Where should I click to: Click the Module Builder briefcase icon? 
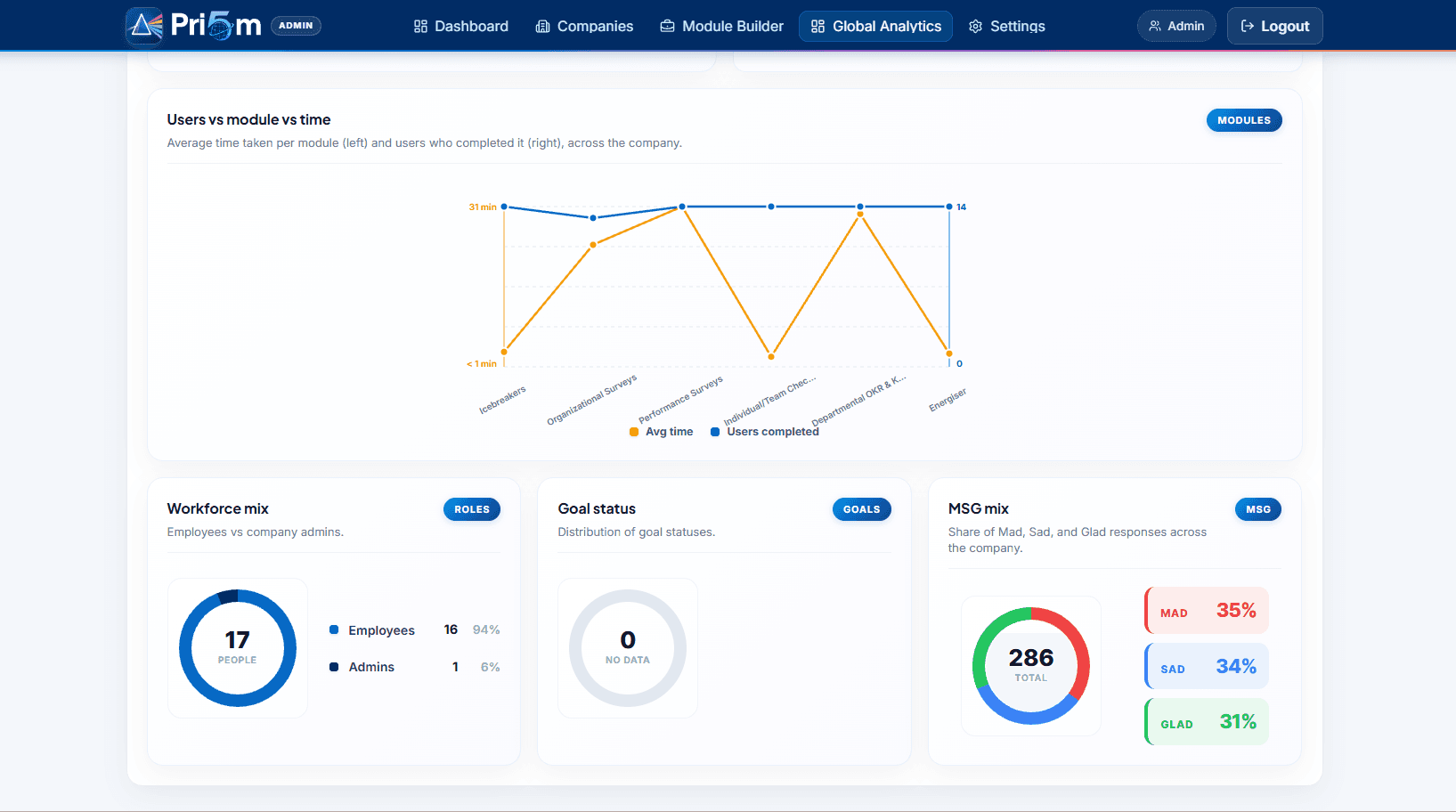tap(667, 27)
